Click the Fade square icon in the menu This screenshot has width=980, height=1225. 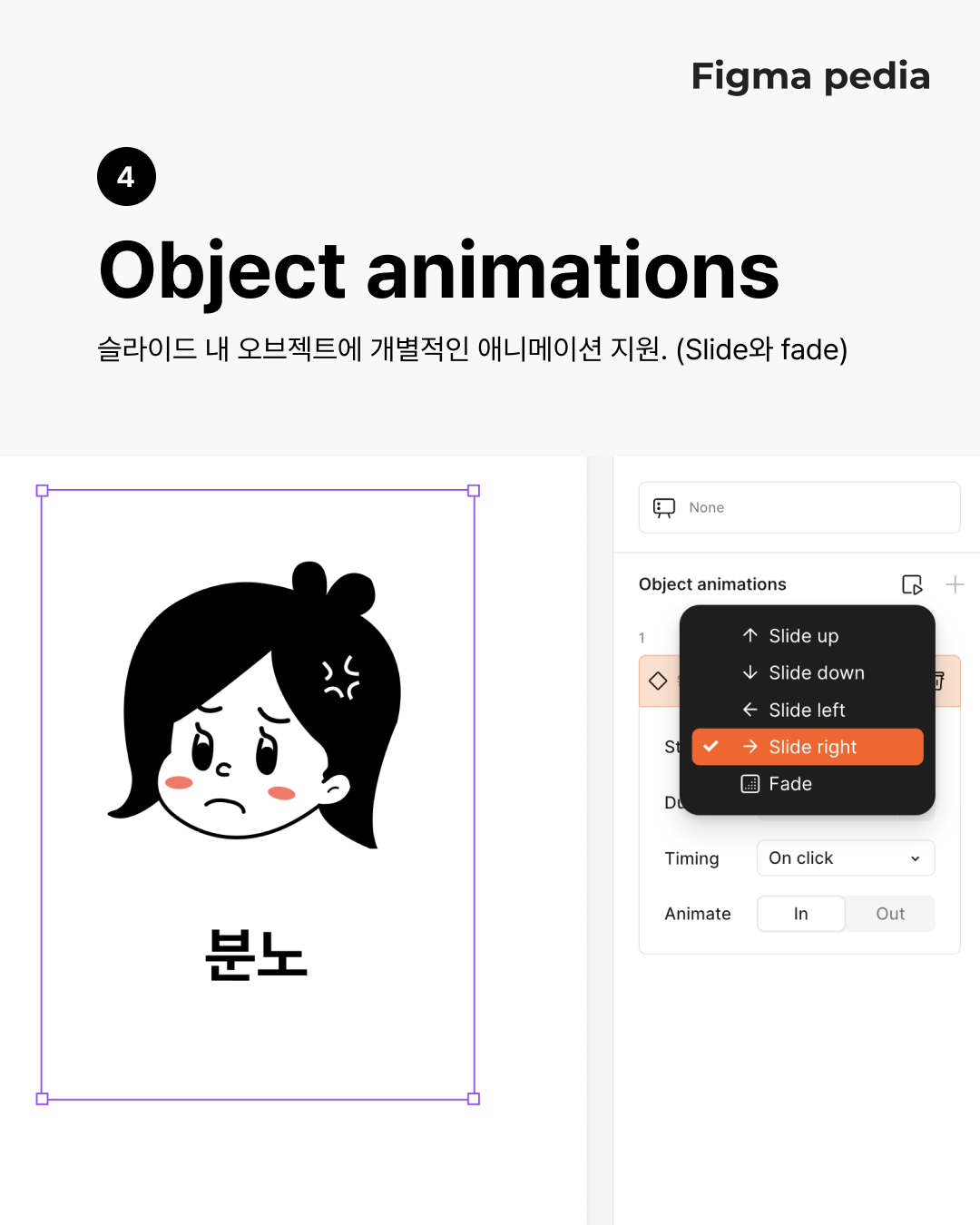tap(750, 784)
